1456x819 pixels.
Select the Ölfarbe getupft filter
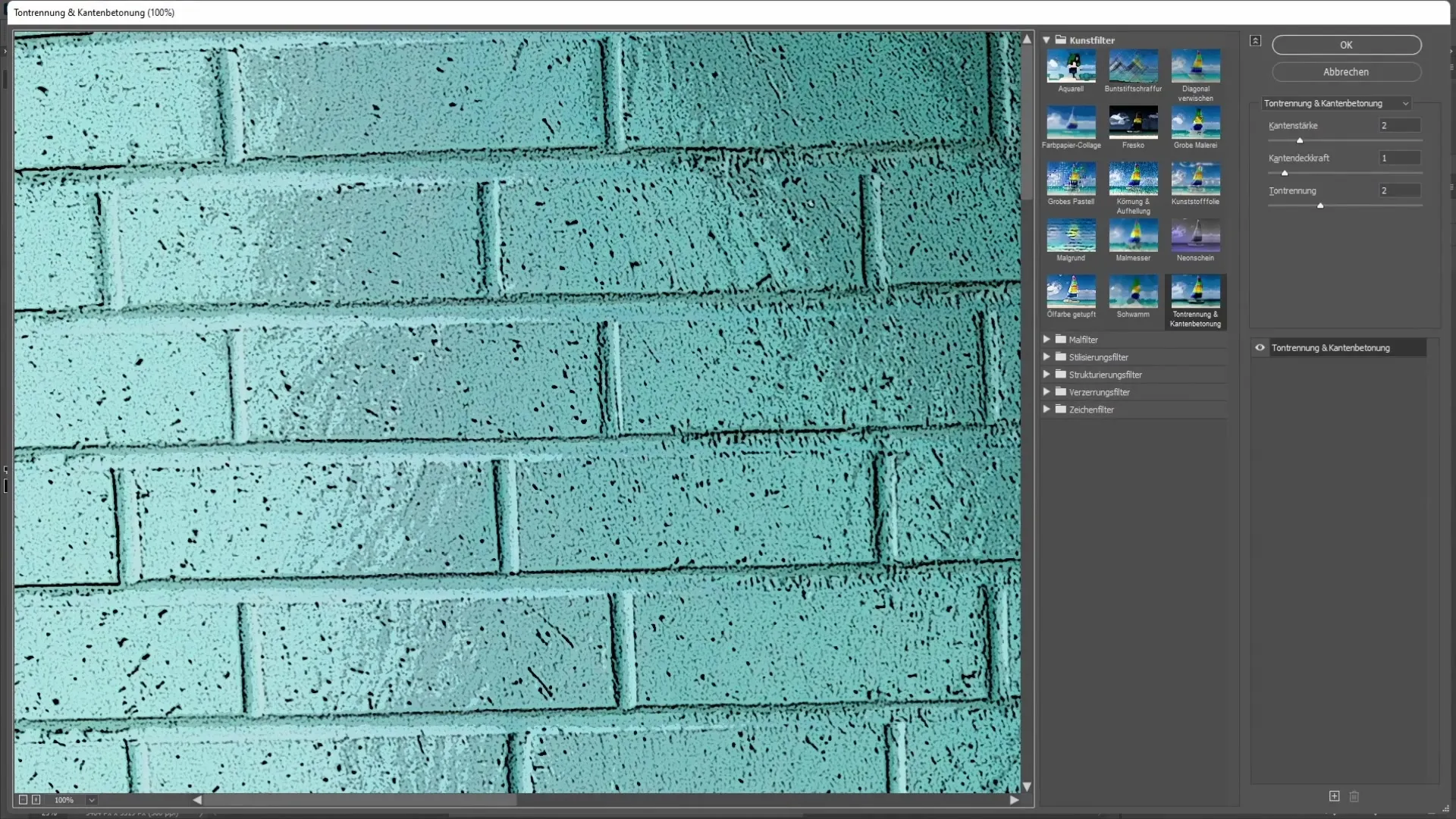(1071, 292)
